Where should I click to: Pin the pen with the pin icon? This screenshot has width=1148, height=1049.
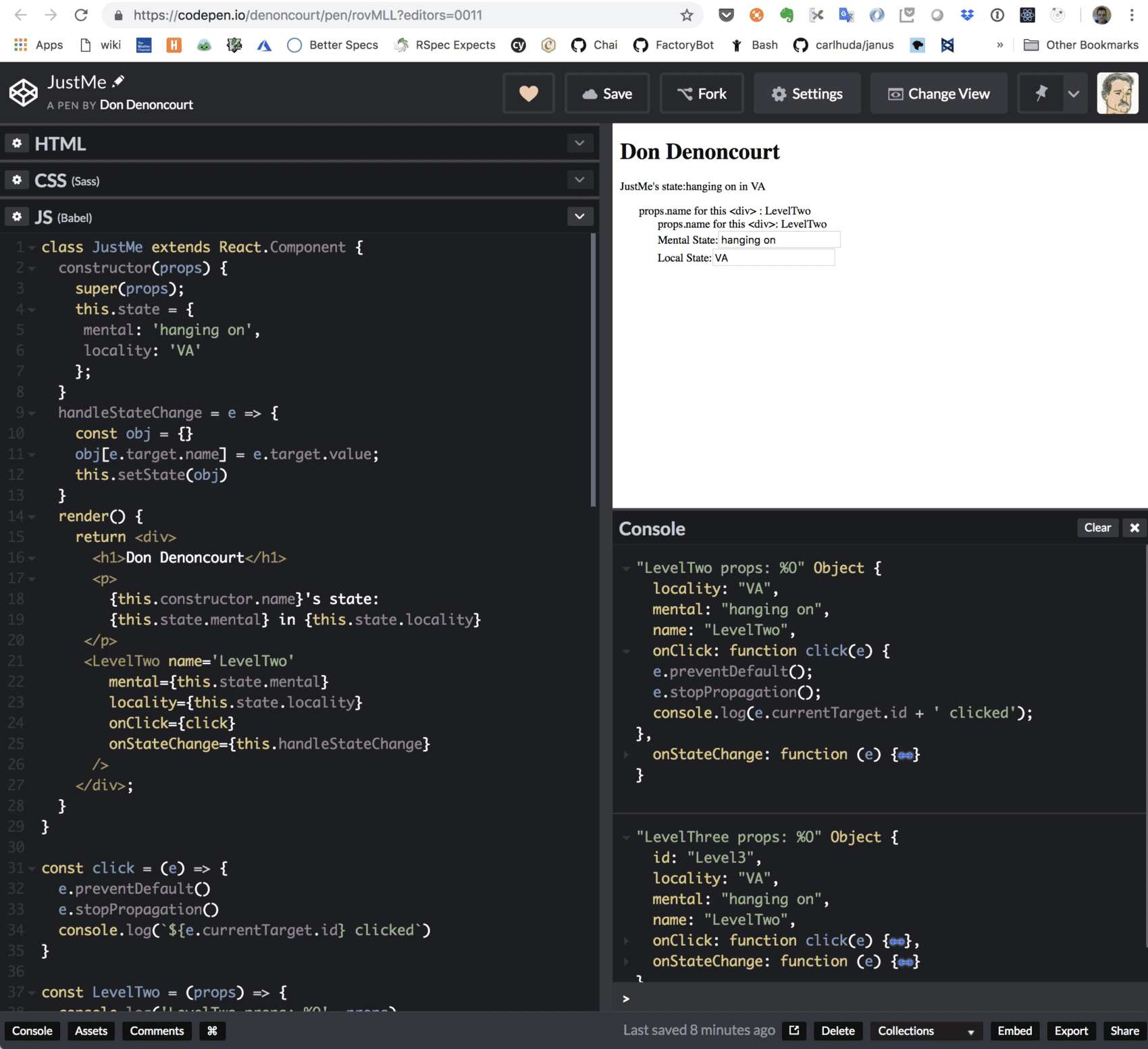tap(1041, 93)
